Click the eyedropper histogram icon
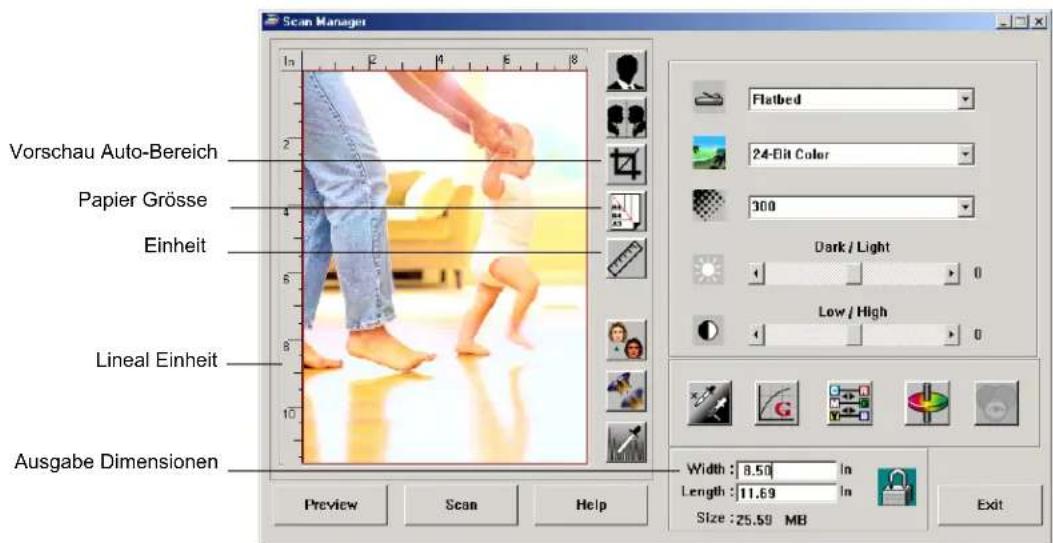This screenshot has height=543, width=1053. [626, 443]
